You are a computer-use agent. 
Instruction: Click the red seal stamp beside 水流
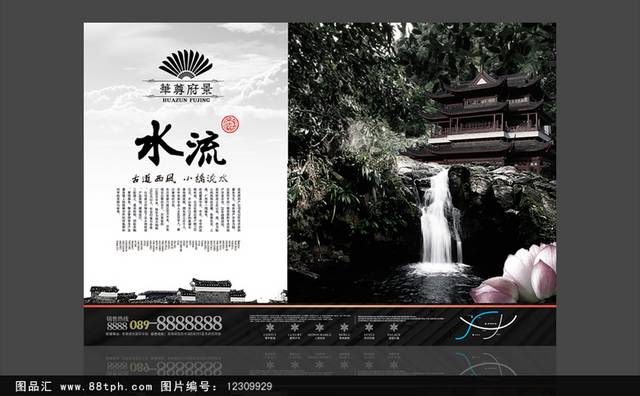[229, 124]
